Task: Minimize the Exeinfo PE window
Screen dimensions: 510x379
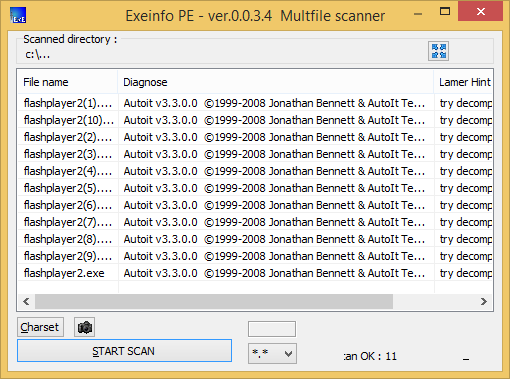Action: click(418, 13)
